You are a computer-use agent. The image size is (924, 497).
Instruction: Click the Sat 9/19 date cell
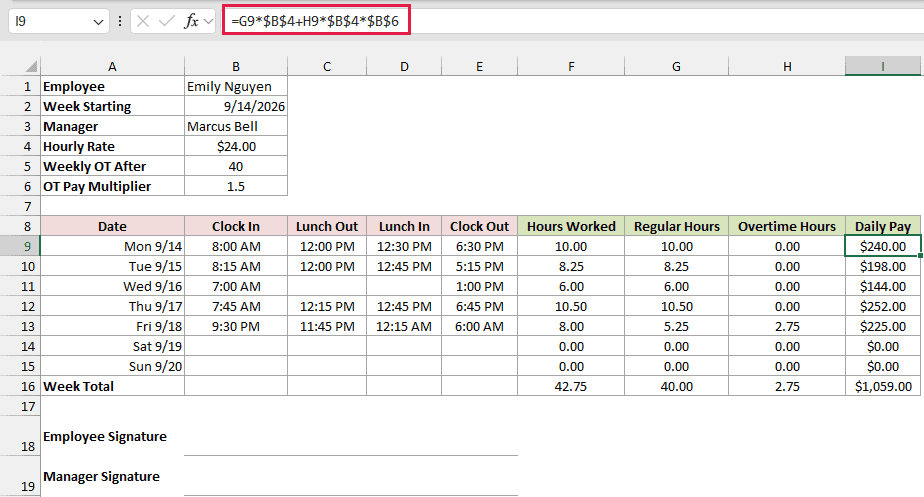click(112, 346)
